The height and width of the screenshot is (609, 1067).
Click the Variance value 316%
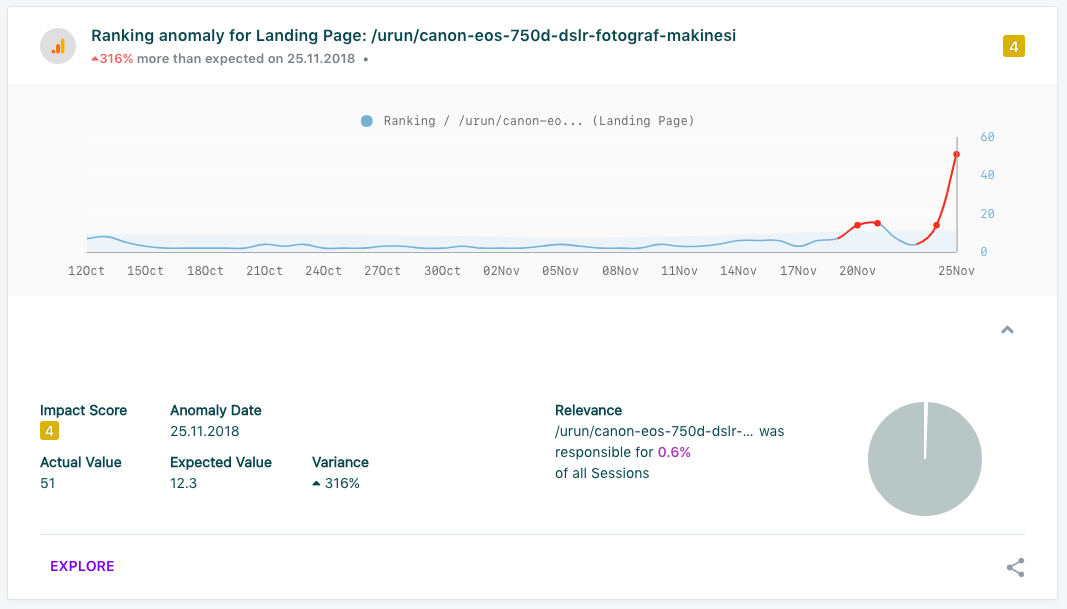coord(336,483)
